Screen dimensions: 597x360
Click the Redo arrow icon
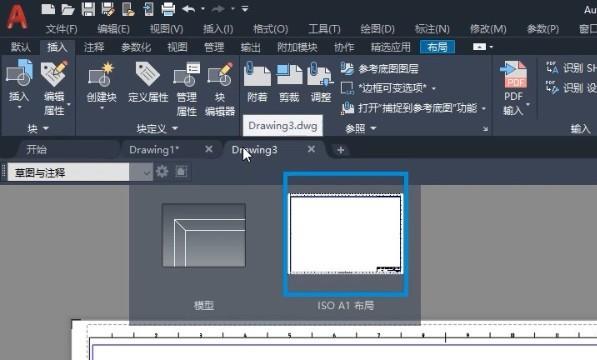pos(218,8)
